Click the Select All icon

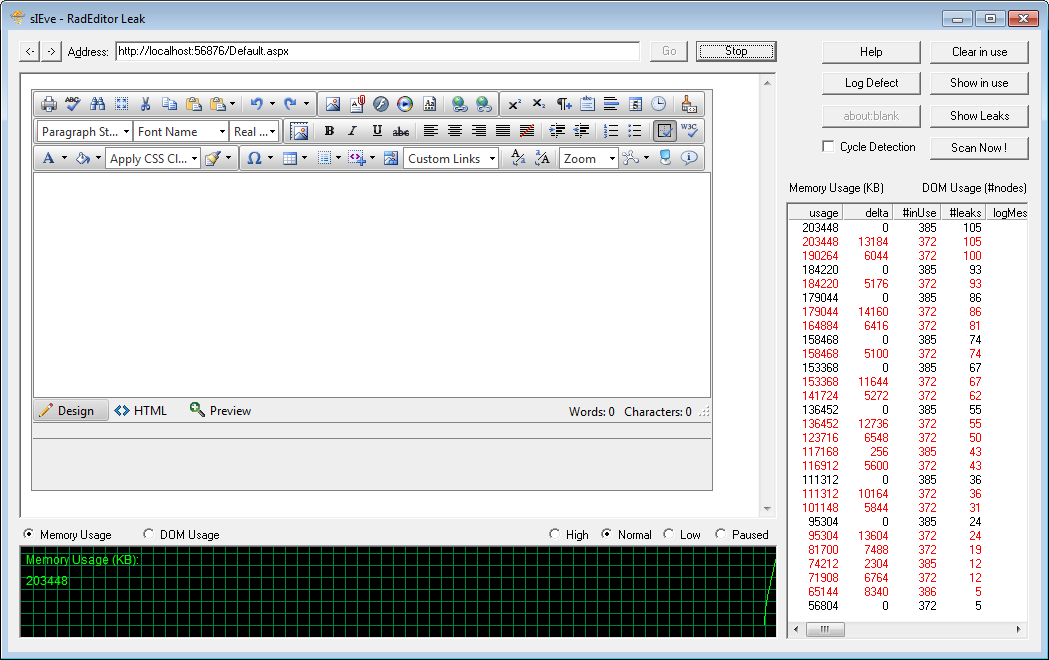(122, 104)
